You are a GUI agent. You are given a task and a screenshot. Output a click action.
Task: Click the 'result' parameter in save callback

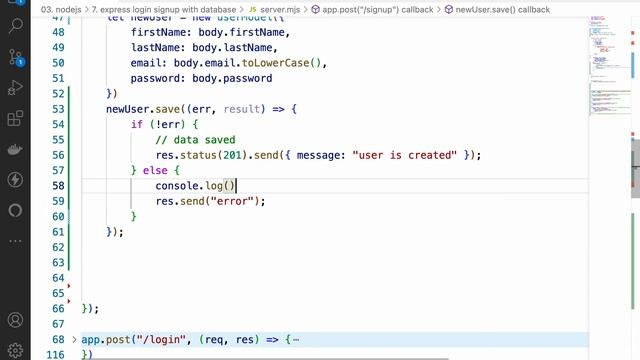[x=242, y=109]
